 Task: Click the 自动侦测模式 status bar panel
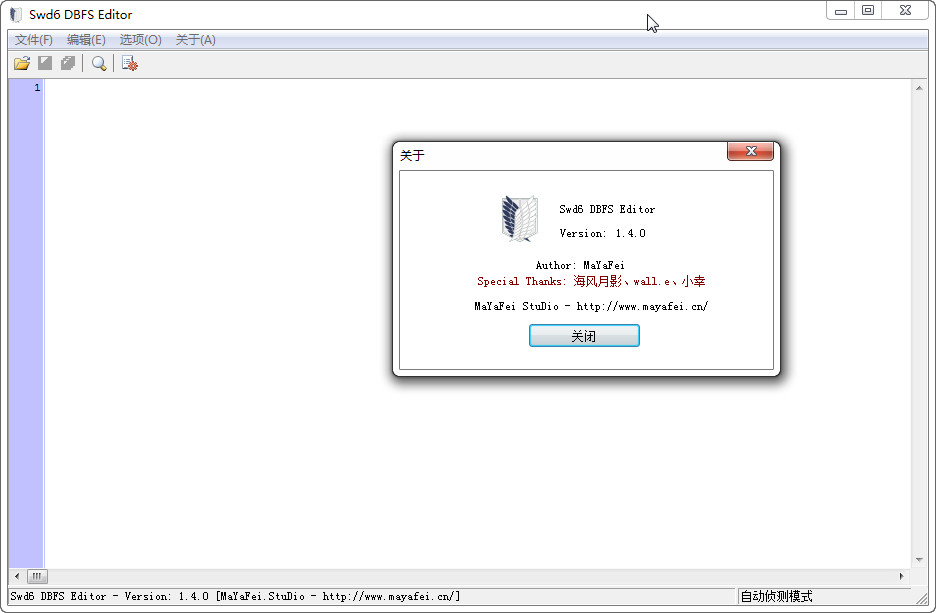(776, 597)
